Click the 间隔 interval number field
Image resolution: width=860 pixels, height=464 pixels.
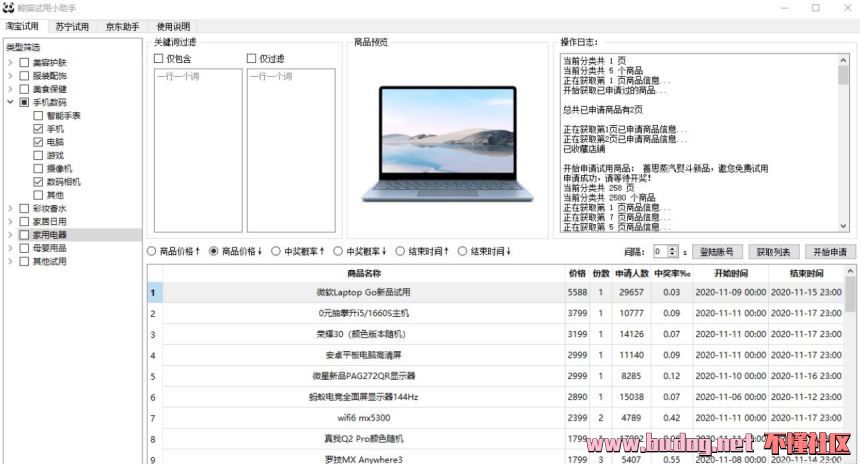tap(660, 252)
